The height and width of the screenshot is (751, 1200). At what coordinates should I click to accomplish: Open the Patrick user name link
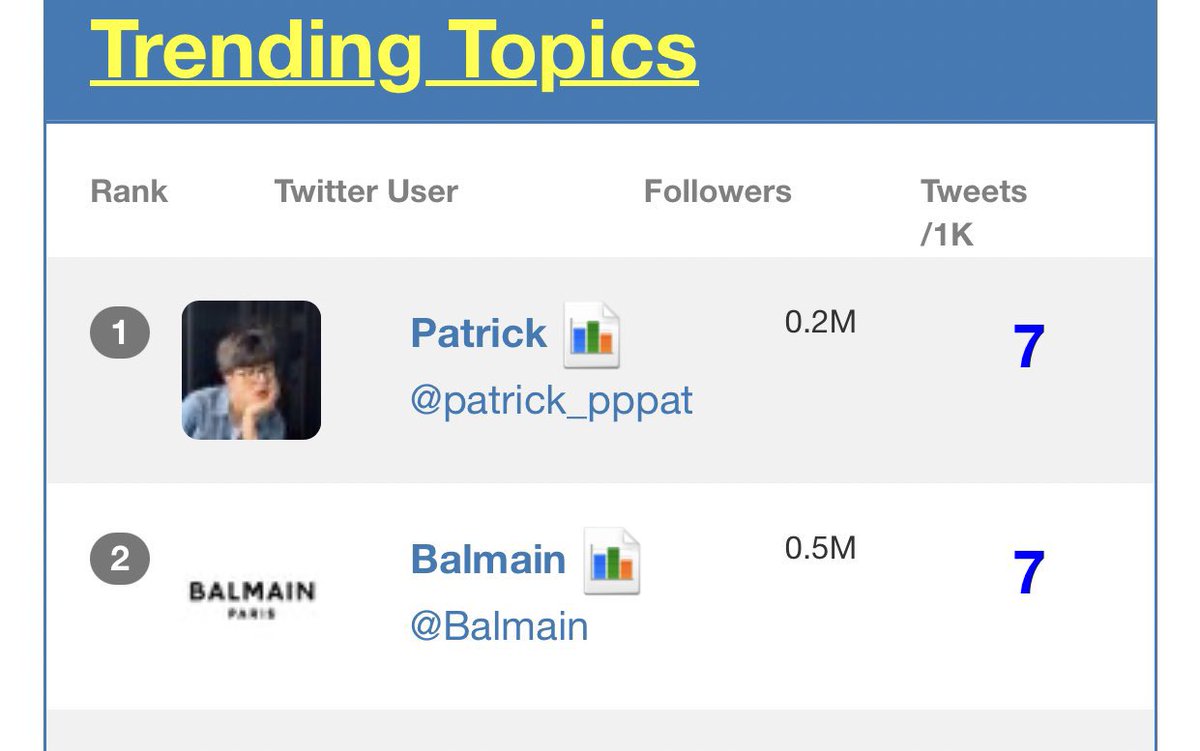point(479,333)
